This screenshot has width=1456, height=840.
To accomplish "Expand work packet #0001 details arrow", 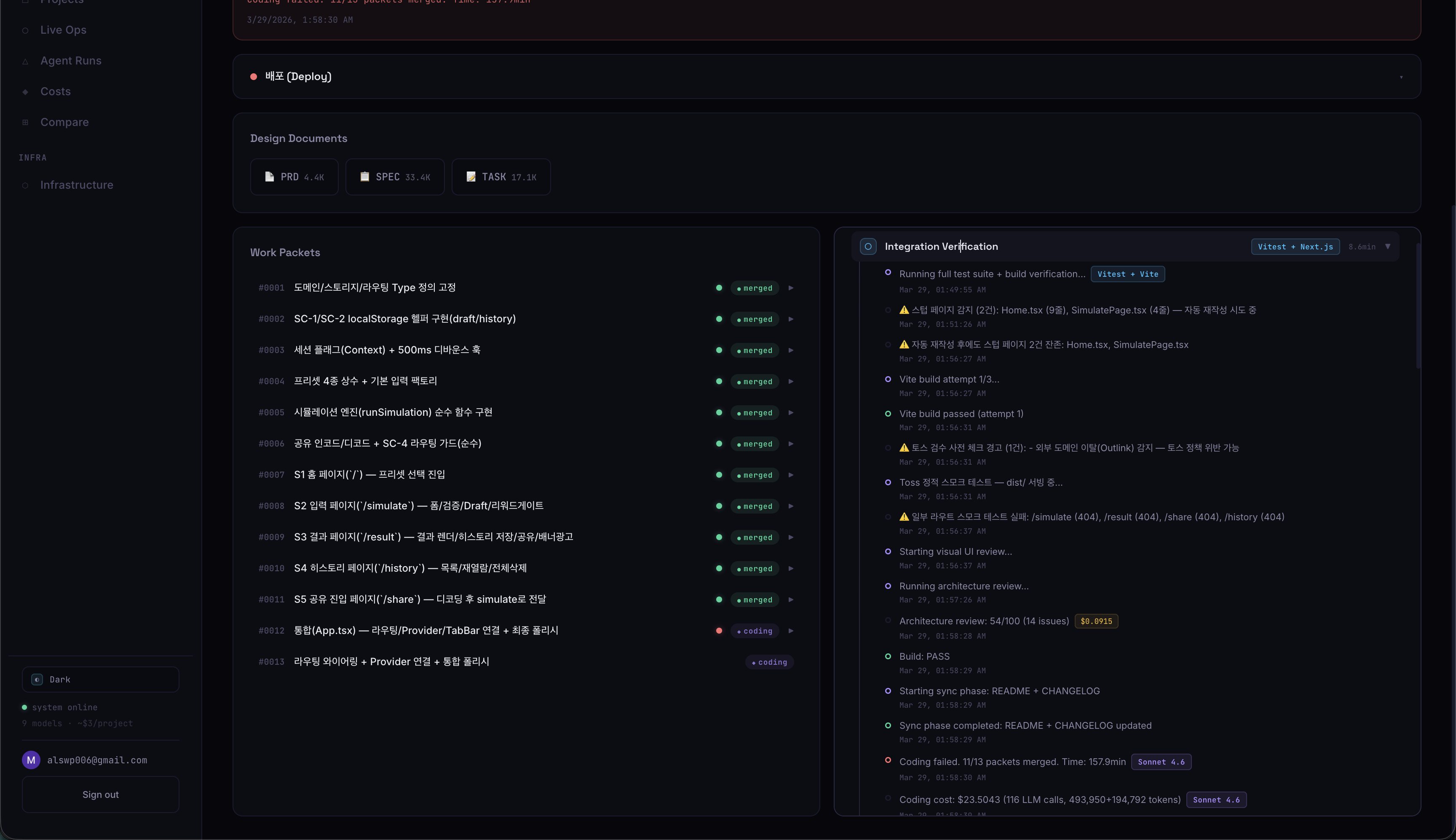I will click(x=791, y=288).
